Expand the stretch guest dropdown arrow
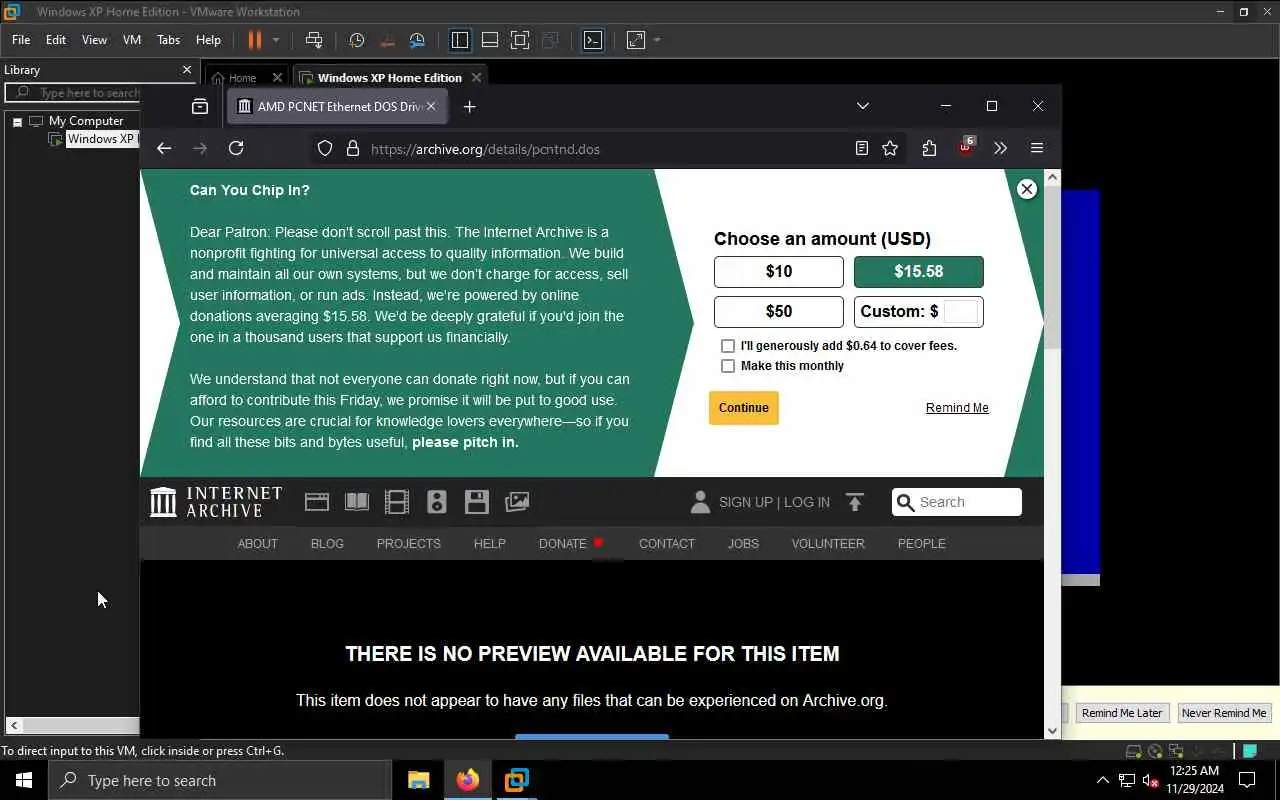1280x800 pixels. click(x=657, y=40)
